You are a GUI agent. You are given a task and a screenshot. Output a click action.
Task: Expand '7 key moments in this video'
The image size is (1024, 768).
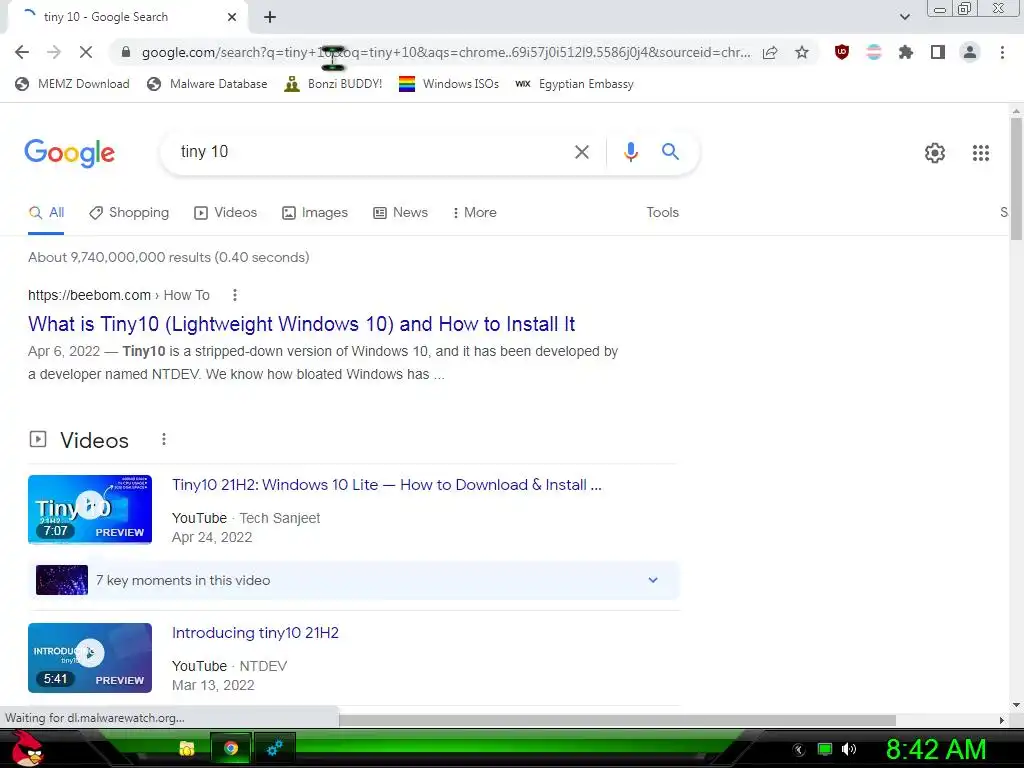click(x=354, y=580)
